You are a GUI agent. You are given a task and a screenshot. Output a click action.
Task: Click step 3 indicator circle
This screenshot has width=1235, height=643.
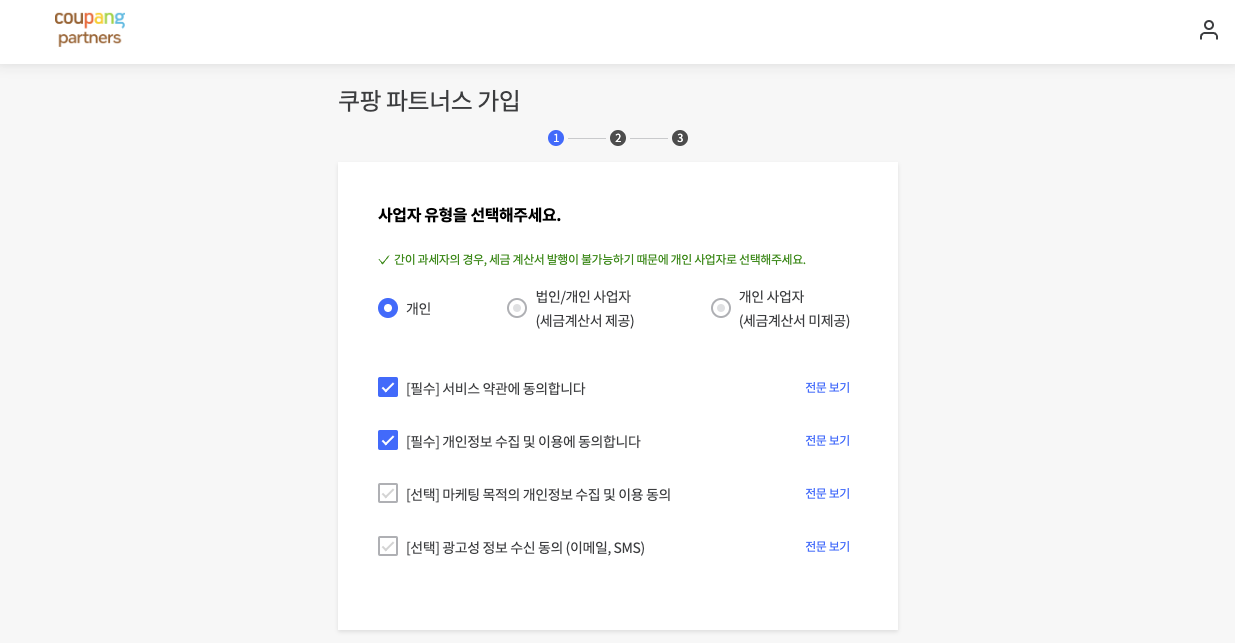pos(680,138)
